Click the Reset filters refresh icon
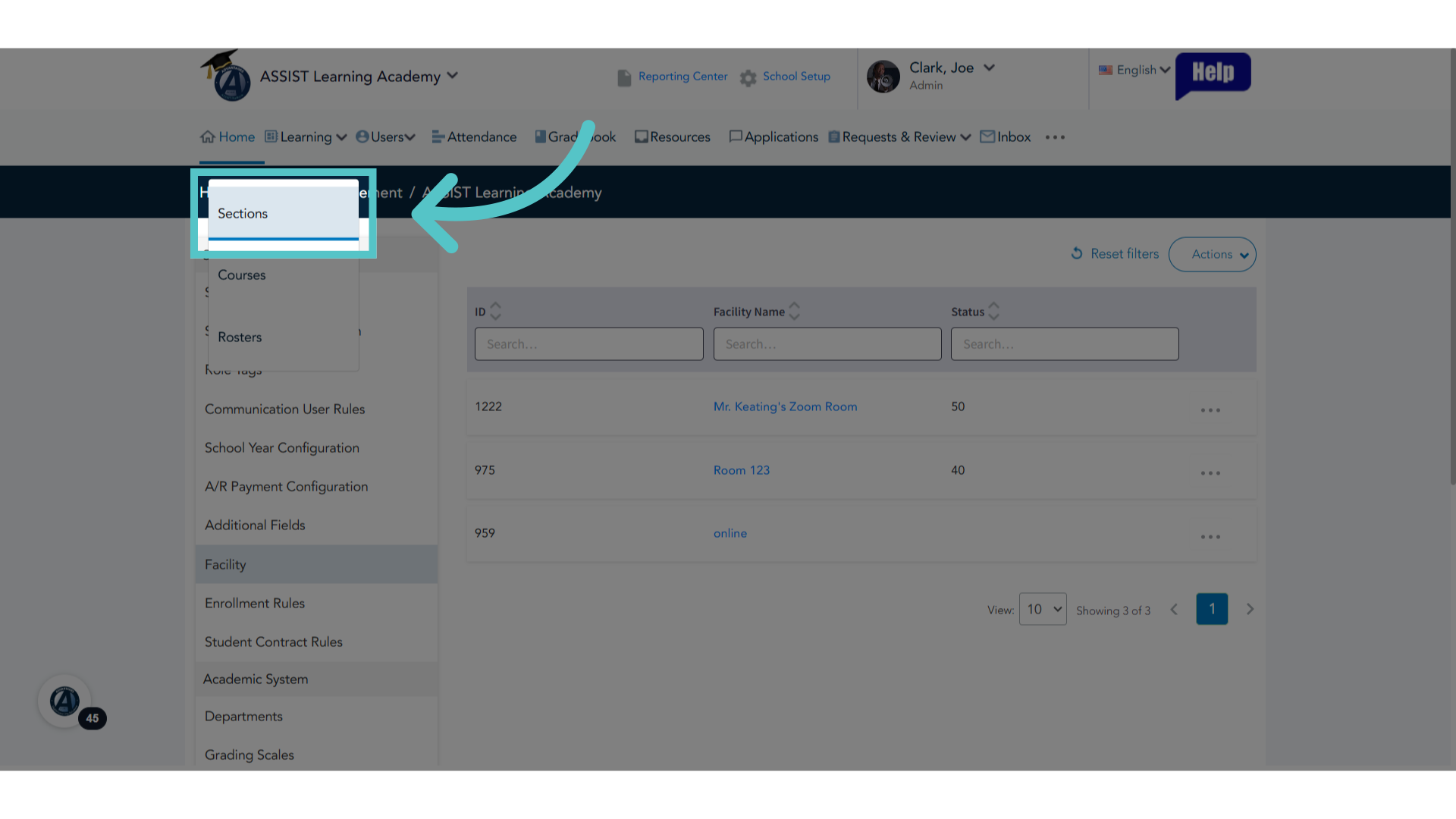The width and height of the screenshot is (1456, 819). click(1077, 253)
